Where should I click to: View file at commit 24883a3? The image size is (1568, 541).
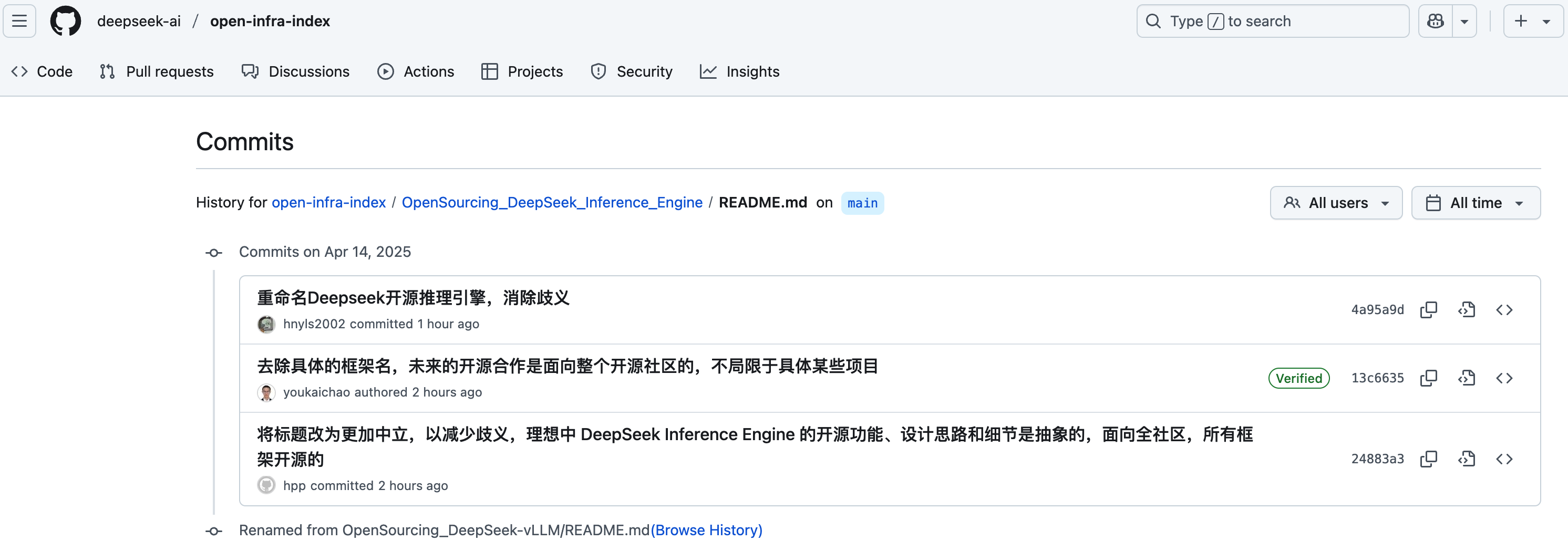[1467, 460]
